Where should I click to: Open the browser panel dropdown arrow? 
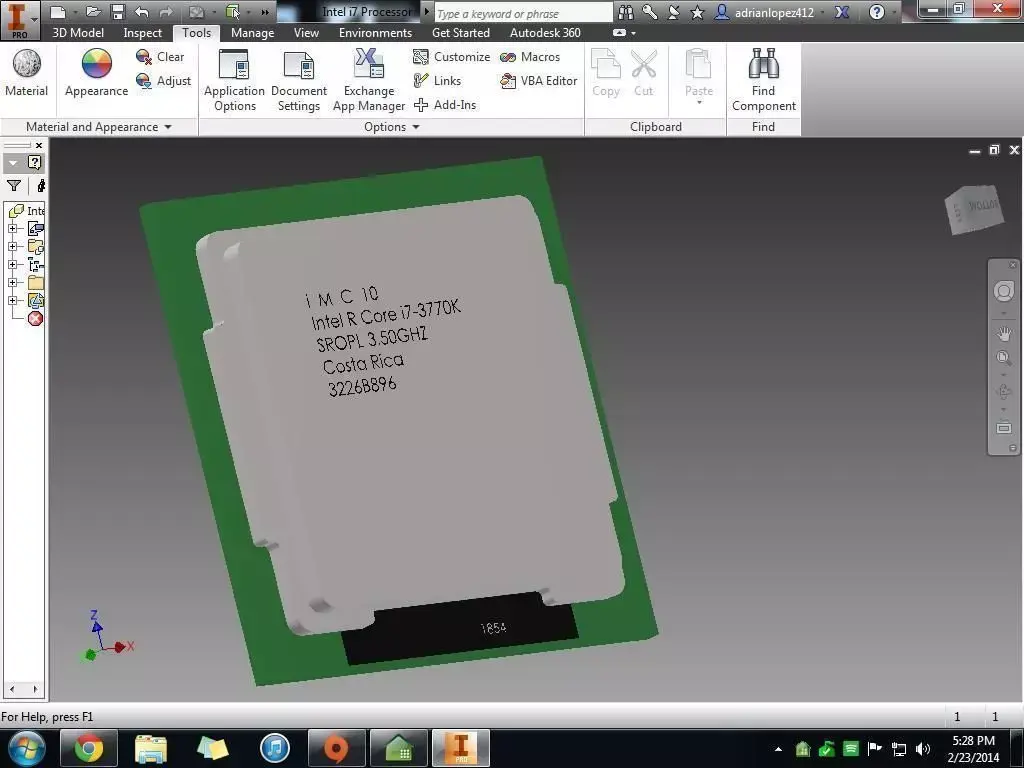pos(13,163)
